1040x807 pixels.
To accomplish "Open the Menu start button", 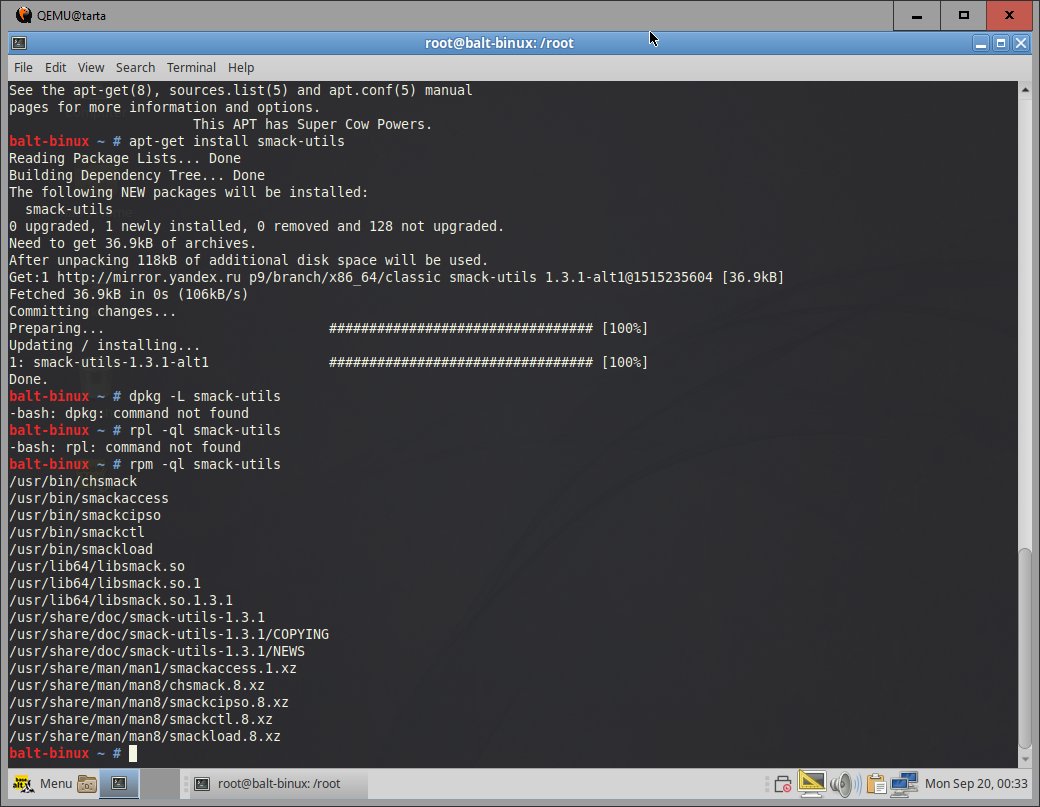I will 40,783.
